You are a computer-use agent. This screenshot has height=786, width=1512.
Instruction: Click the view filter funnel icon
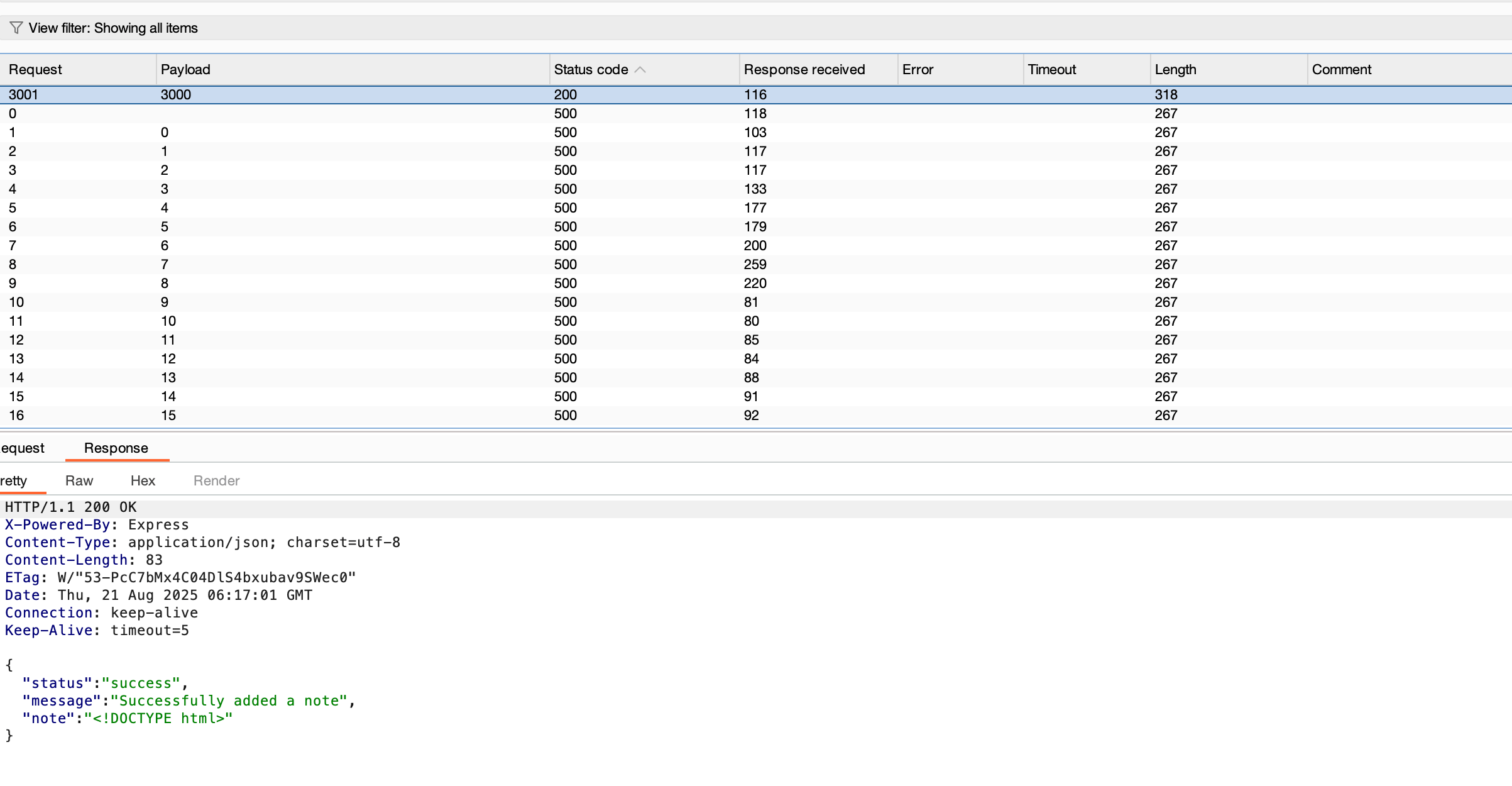pos(16,28)
